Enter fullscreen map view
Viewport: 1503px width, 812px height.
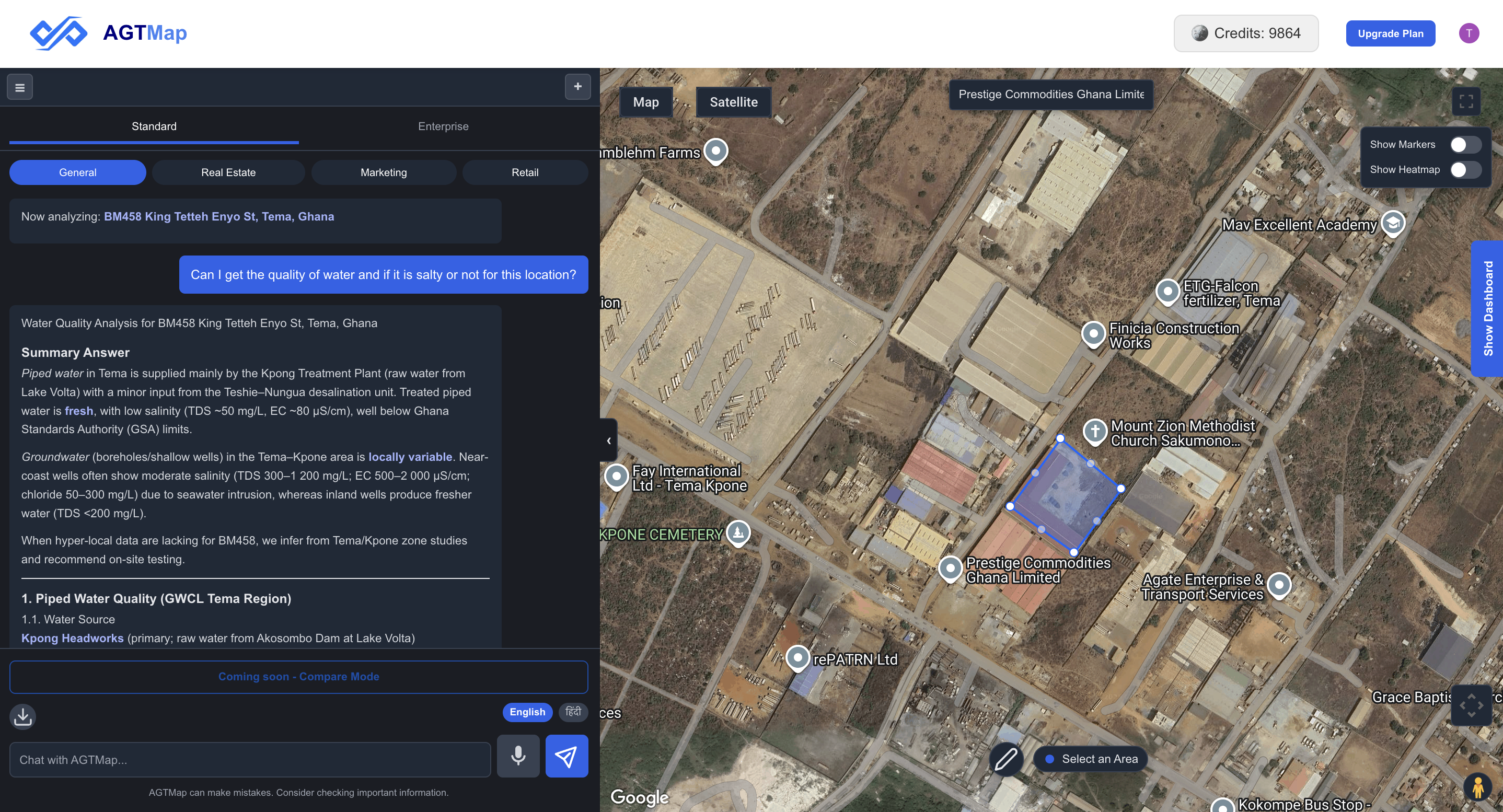coord(1467,101)
